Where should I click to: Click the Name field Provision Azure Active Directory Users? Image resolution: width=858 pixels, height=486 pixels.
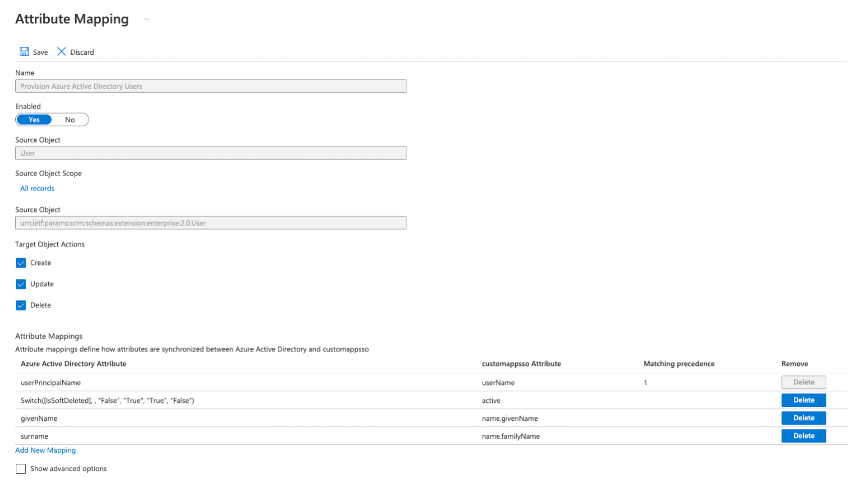211,86
